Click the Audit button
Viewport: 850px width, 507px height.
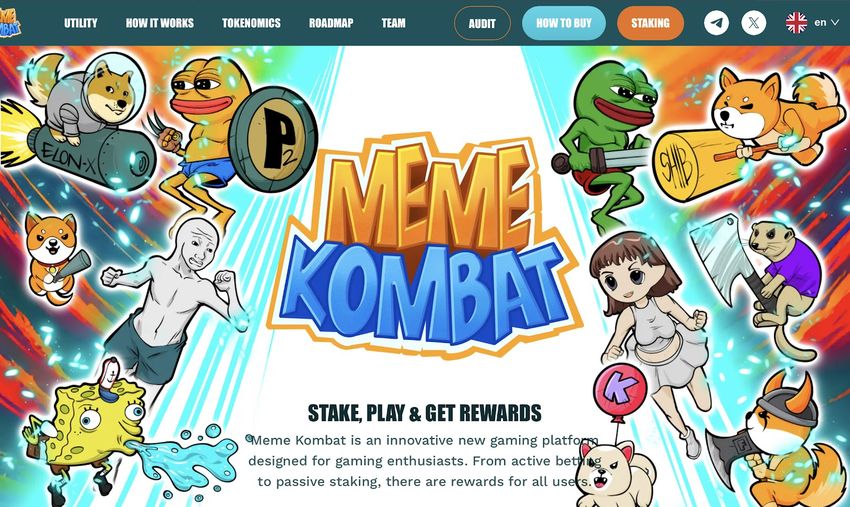click(482, 23)
